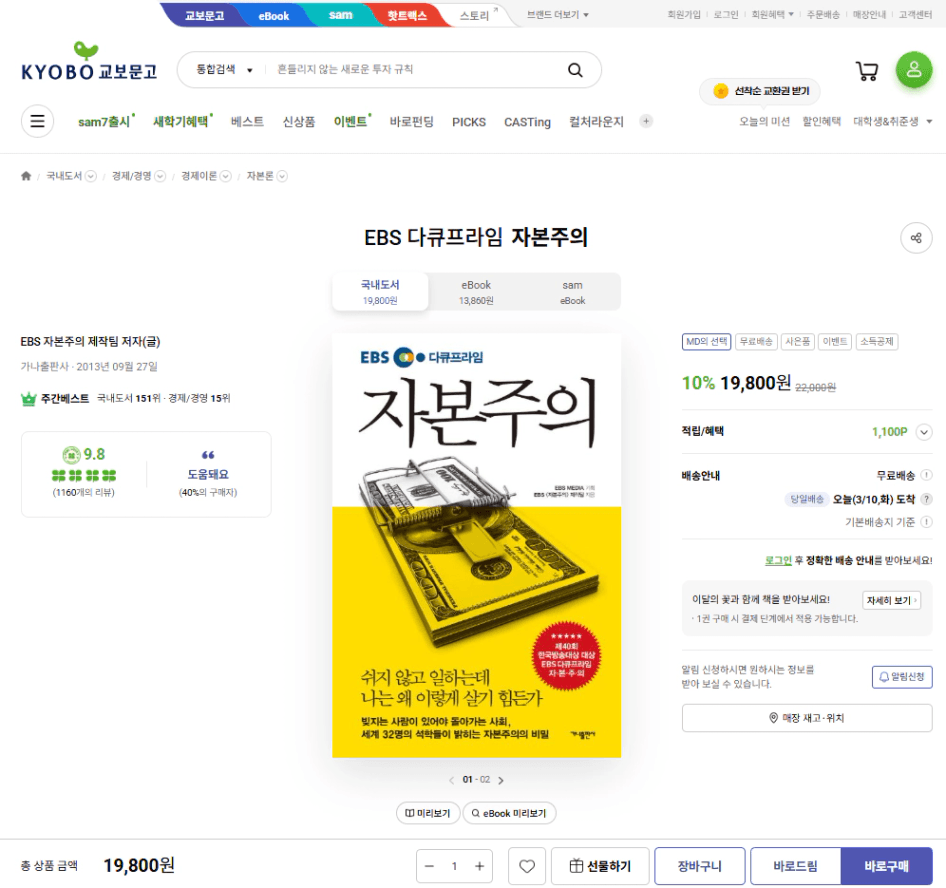This screenshot has width=946, height=888.
Task: Open the 바로펀딩 menu
Action: tap(411, 122)
